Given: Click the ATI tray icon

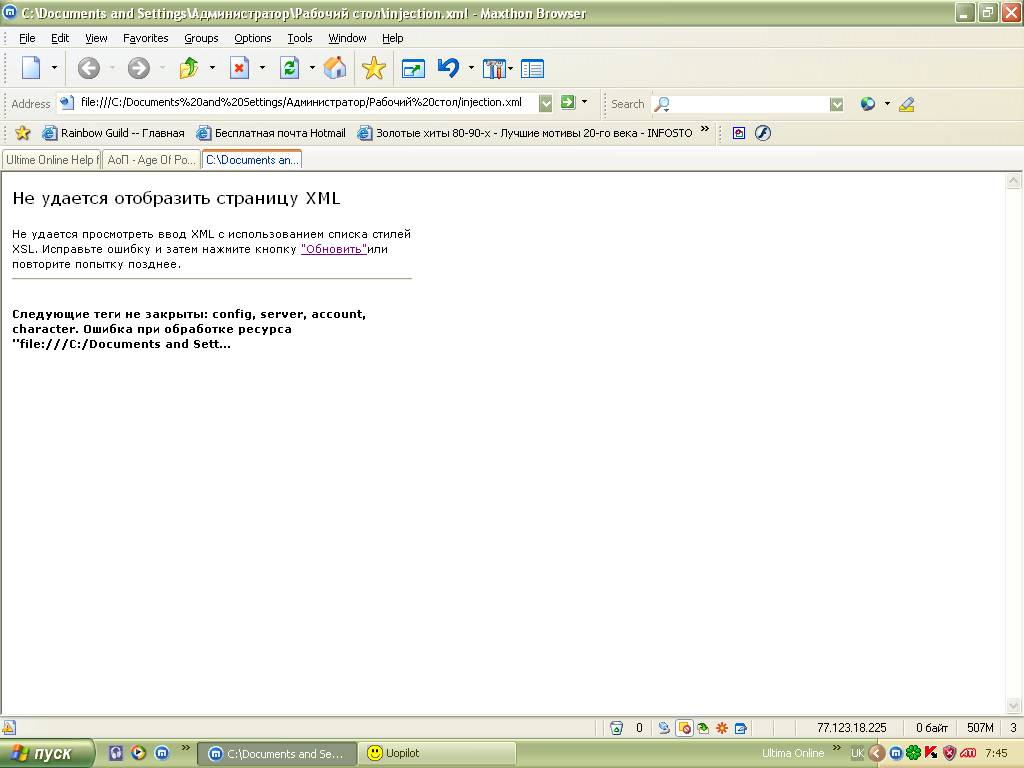Looking at the screenshot, I should pos(968,753).
